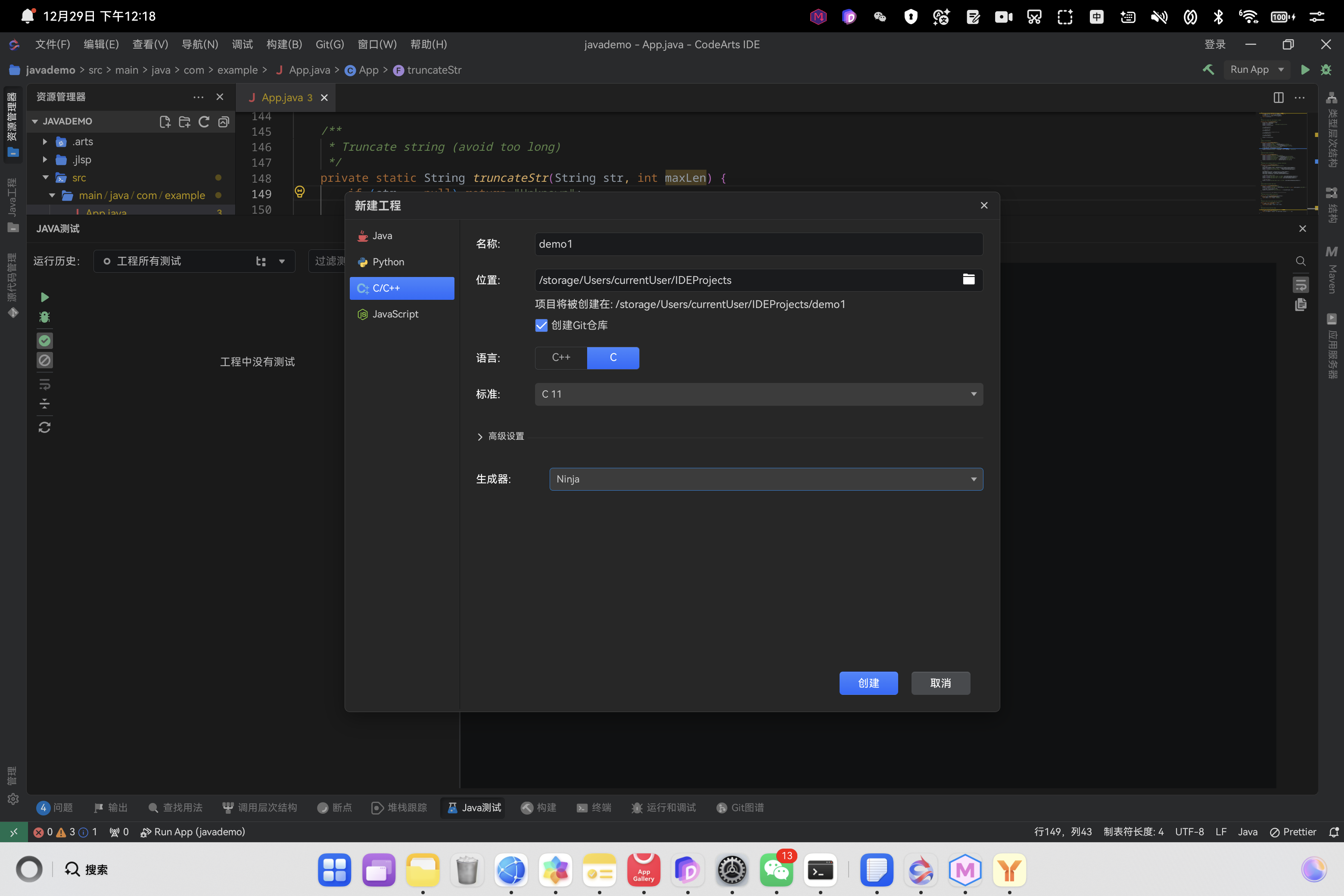Click the new file icon in the explorer
Viewport: 1344px width, 896px height.
[165, 121]
